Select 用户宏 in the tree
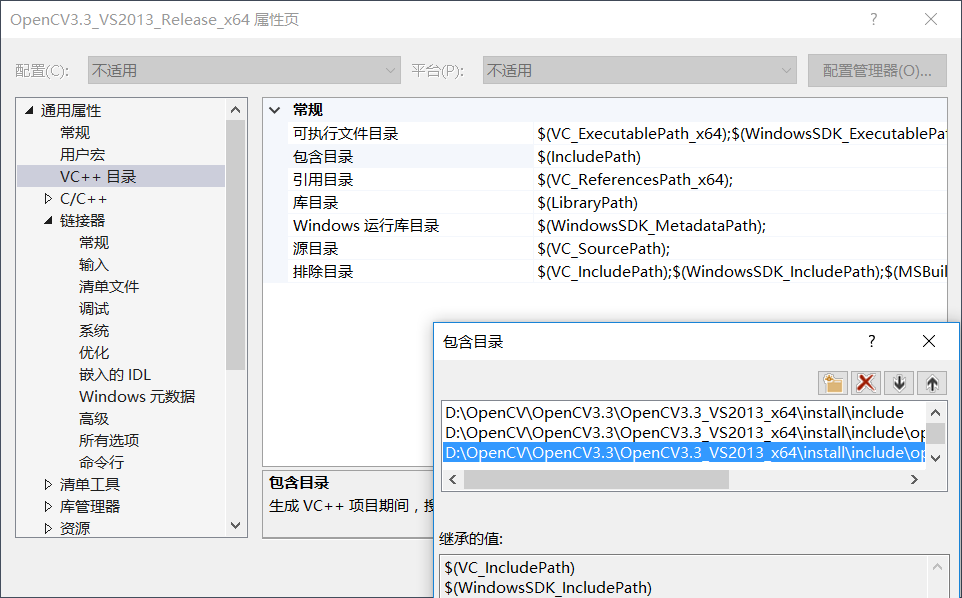The image size is (962, 598). coord(82,155)
